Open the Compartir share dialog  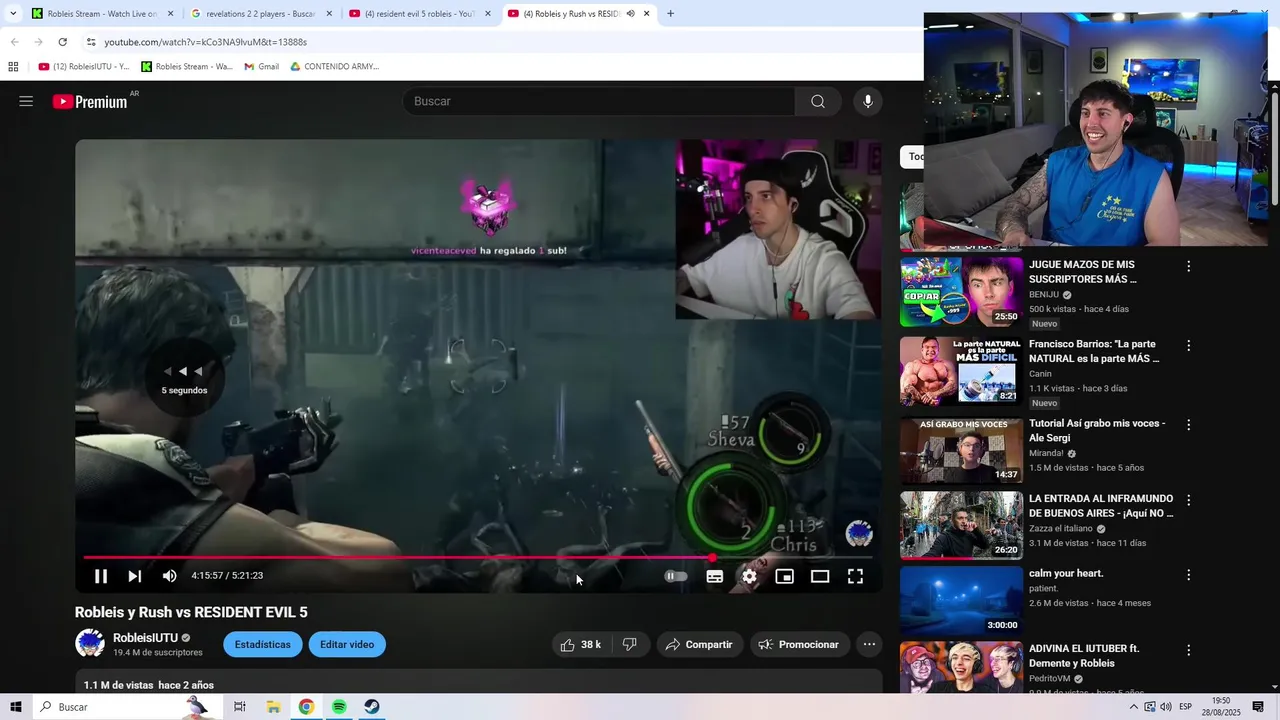click(x=699, y=645)
